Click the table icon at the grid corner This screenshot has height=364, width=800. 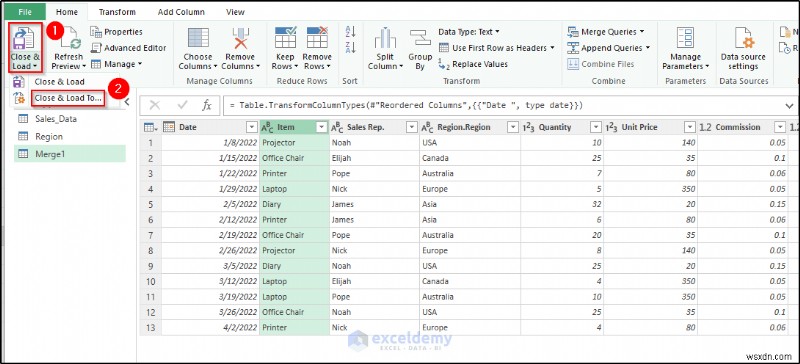click(x=150, y=127)
